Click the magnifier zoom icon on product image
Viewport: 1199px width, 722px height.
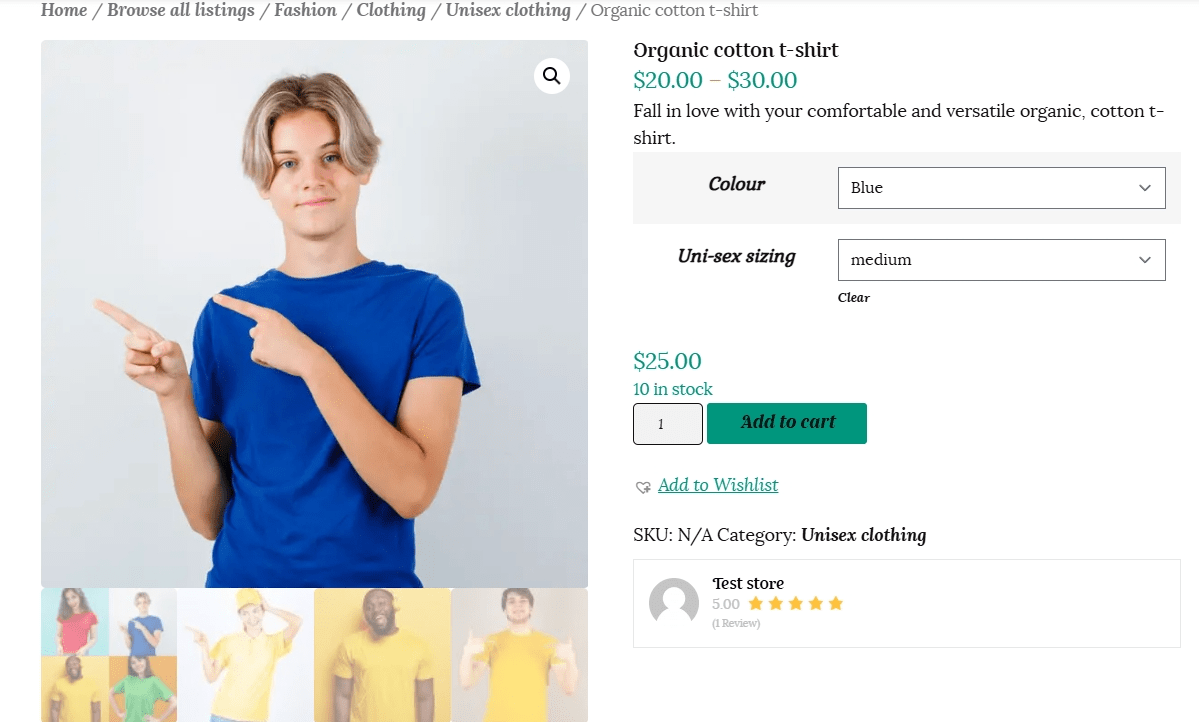coord(552,76)
